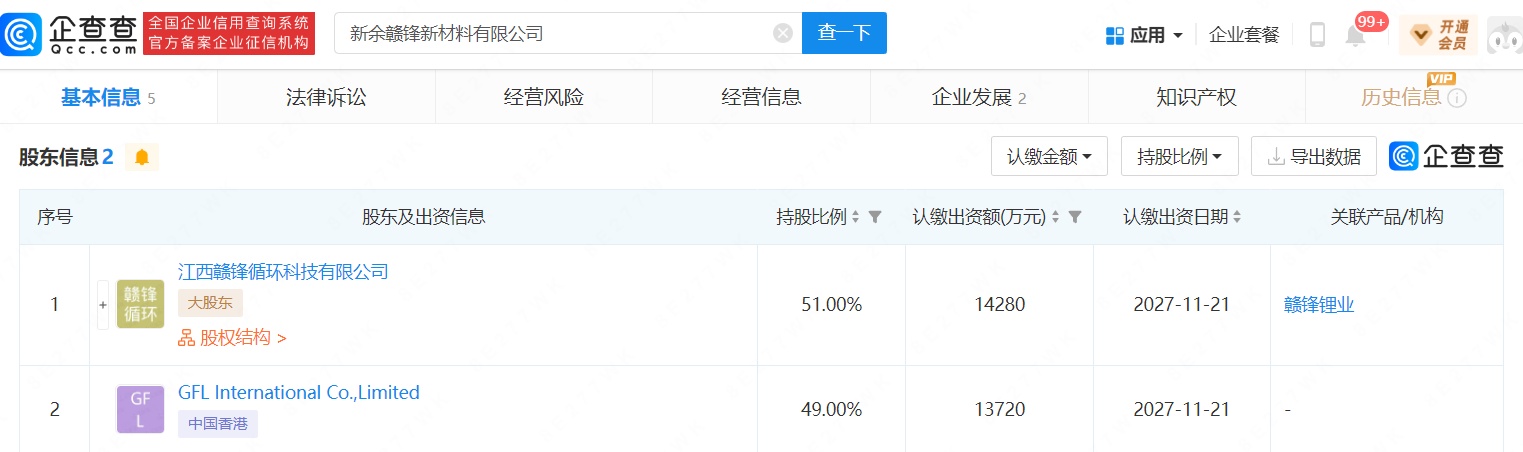Open the 应用 dropdown menu
Image resolution: width=1523 pixels, height=452 pixels.
click(1144, 35)
